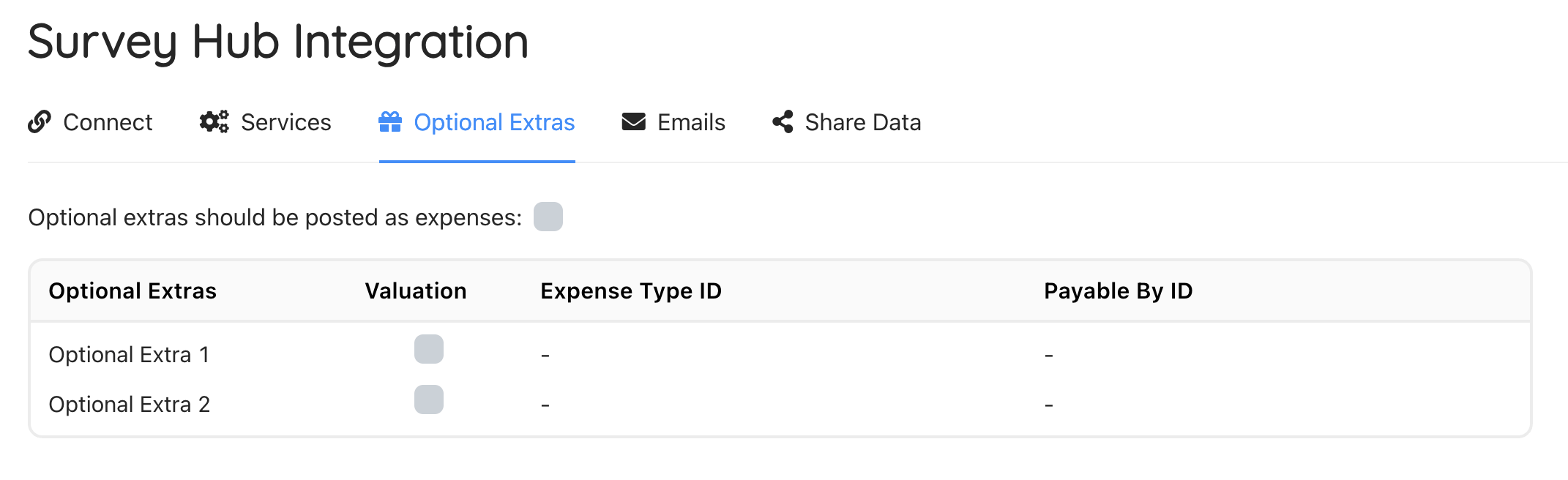Click the share icon beside Share Data
This screenshot has width=1568, height=480.
[x=783, y=121]
